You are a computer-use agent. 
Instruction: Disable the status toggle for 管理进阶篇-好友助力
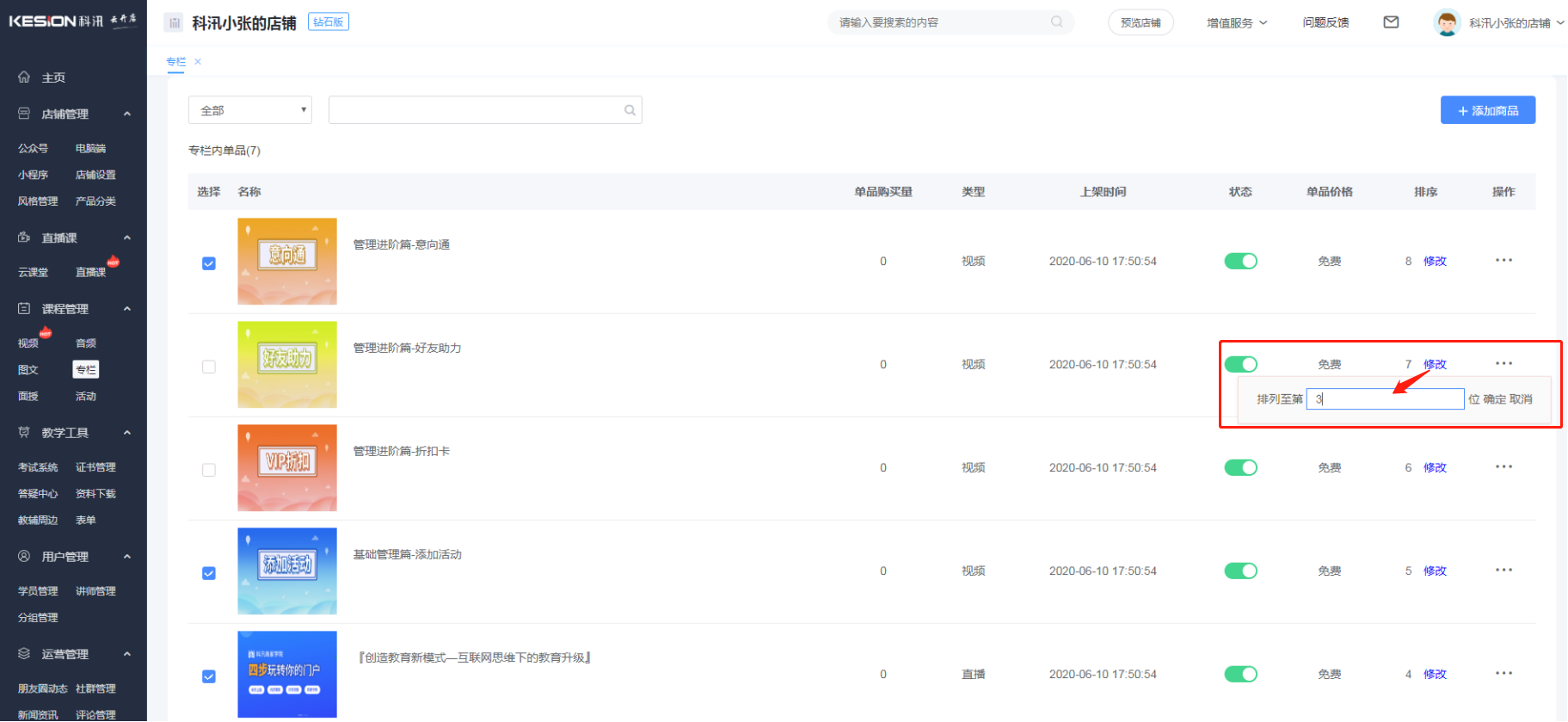pos(1240,364)
